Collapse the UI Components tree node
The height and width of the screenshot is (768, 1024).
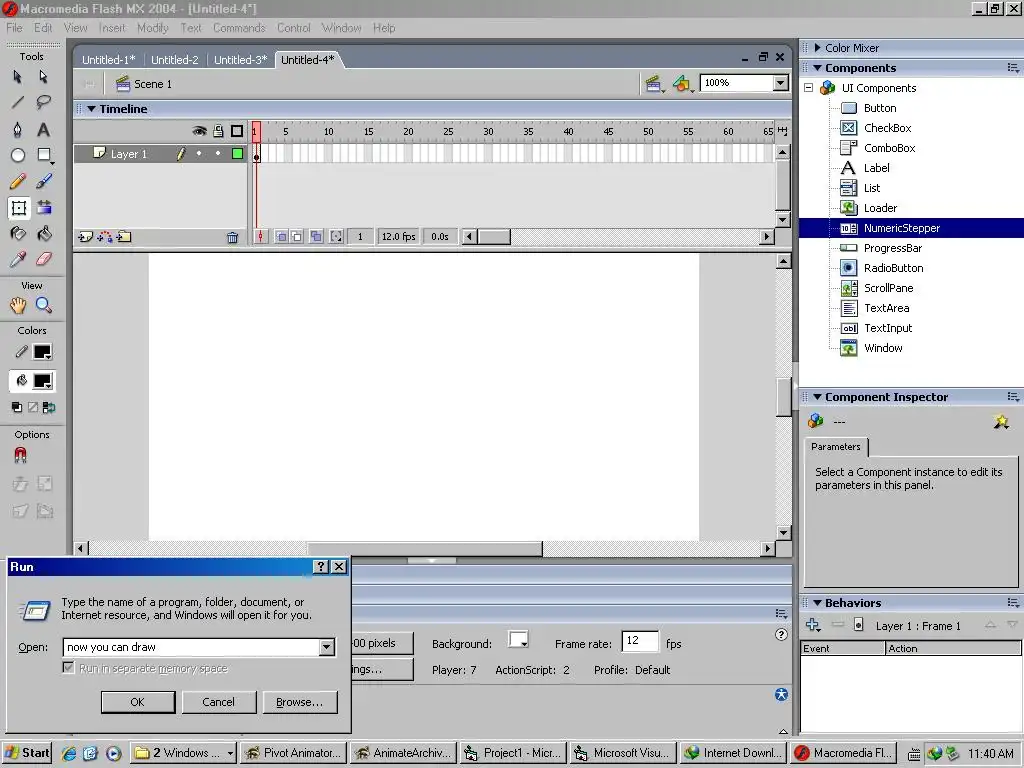(x=808, y=88)
